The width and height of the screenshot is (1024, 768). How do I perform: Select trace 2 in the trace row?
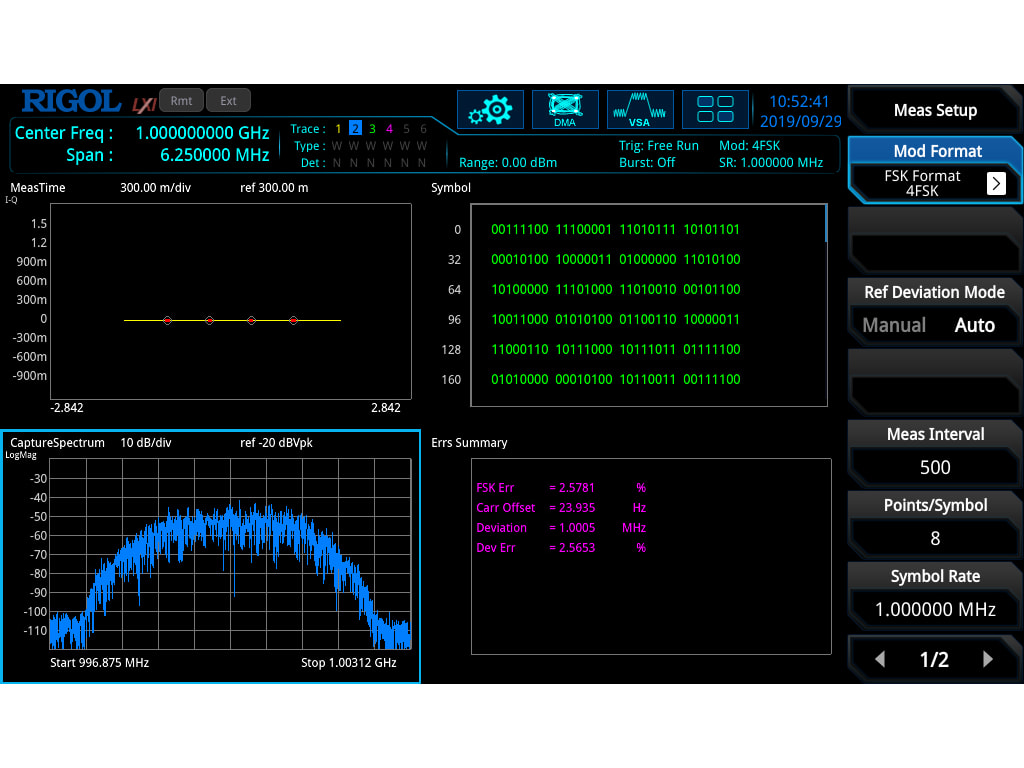[x=355, y=129]
